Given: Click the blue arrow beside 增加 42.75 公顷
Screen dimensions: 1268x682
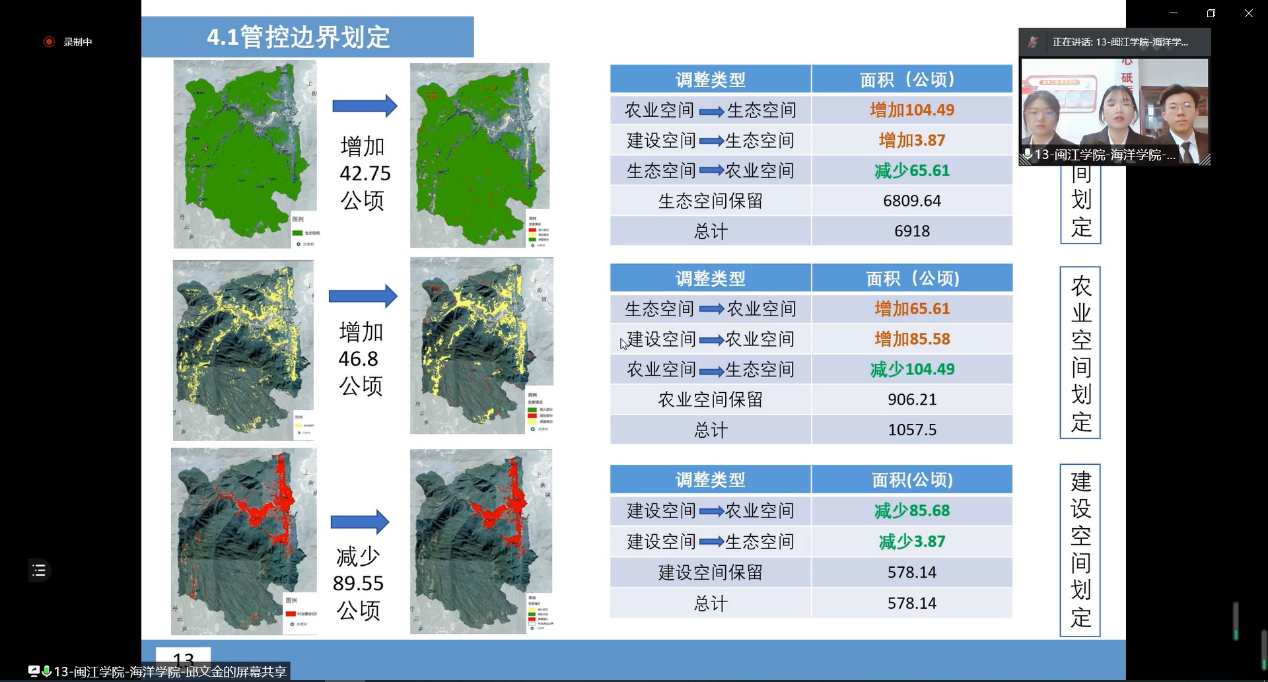Looking at the screenshot, I should (364, 106).
